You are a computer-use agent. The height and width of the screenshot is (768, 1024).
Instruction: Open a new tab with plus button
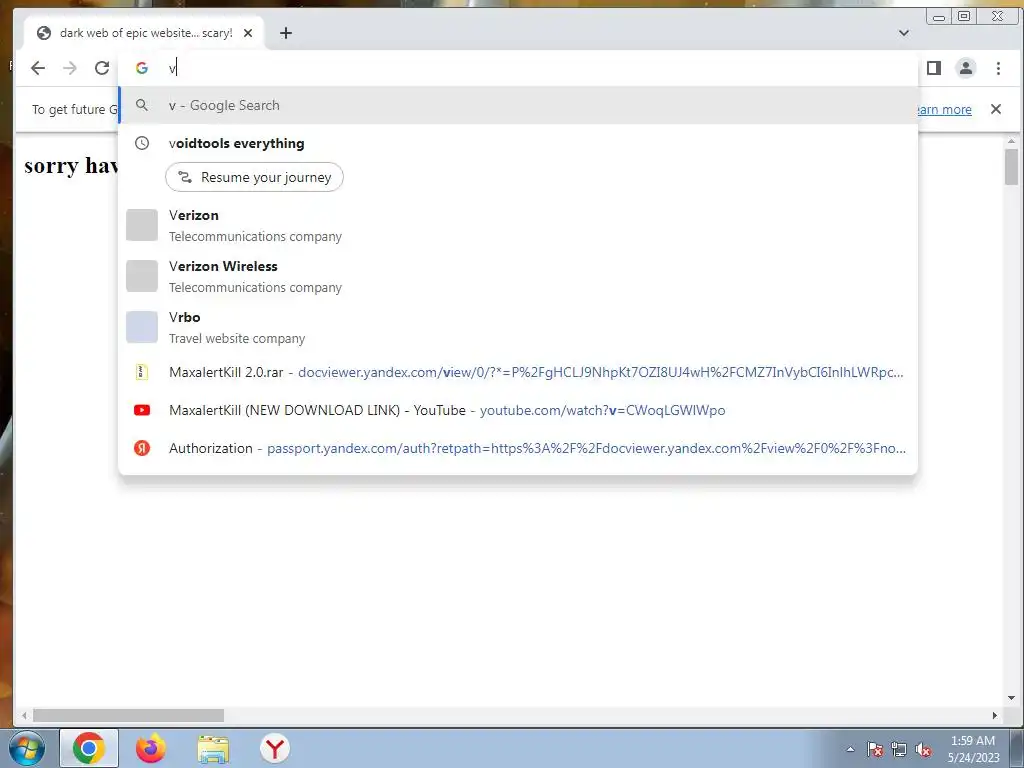click(286, 33)
